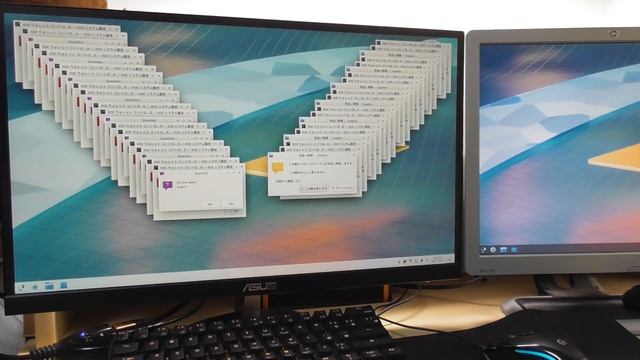Screen dimensions: 640x360
Task: Click the fourth blue icon on HP monitor taskbar
Action: (x=514, y=250)
